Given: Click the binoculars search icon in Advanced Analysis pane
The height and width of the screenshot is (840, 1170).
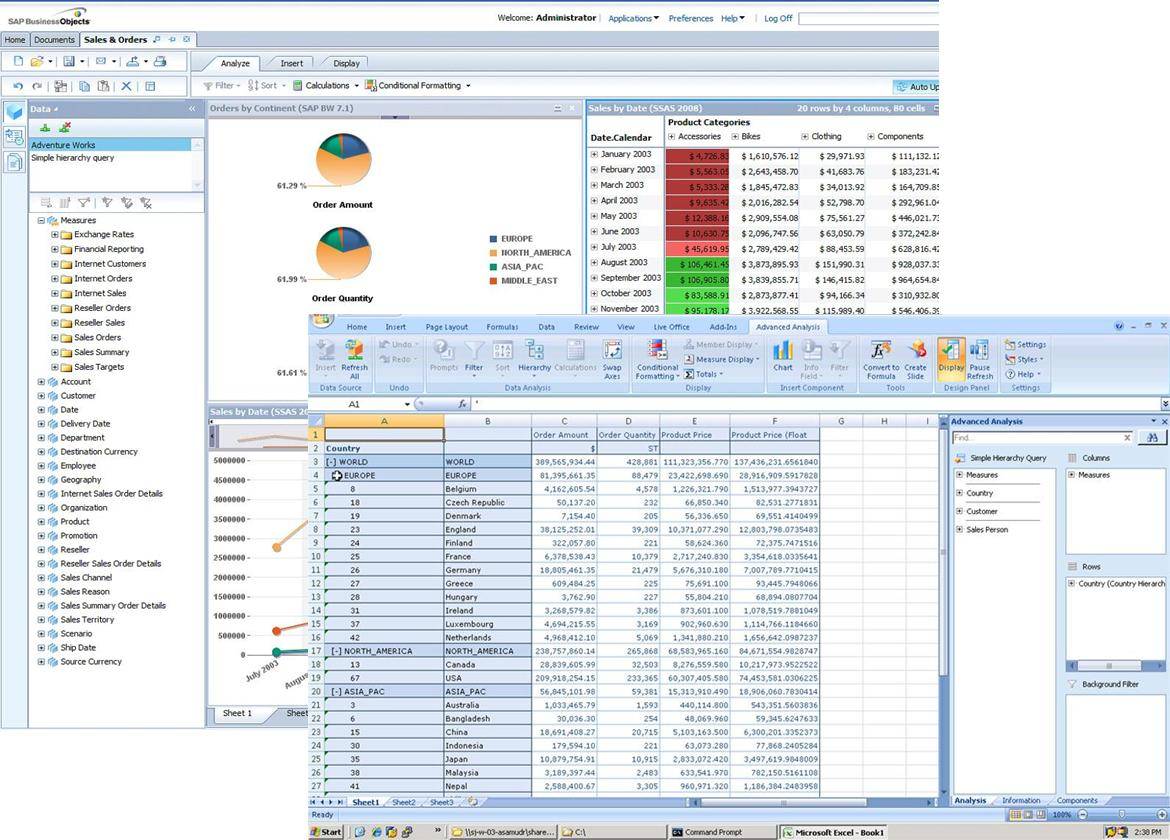Looking at the screenshot, I should click(1153, 438).
